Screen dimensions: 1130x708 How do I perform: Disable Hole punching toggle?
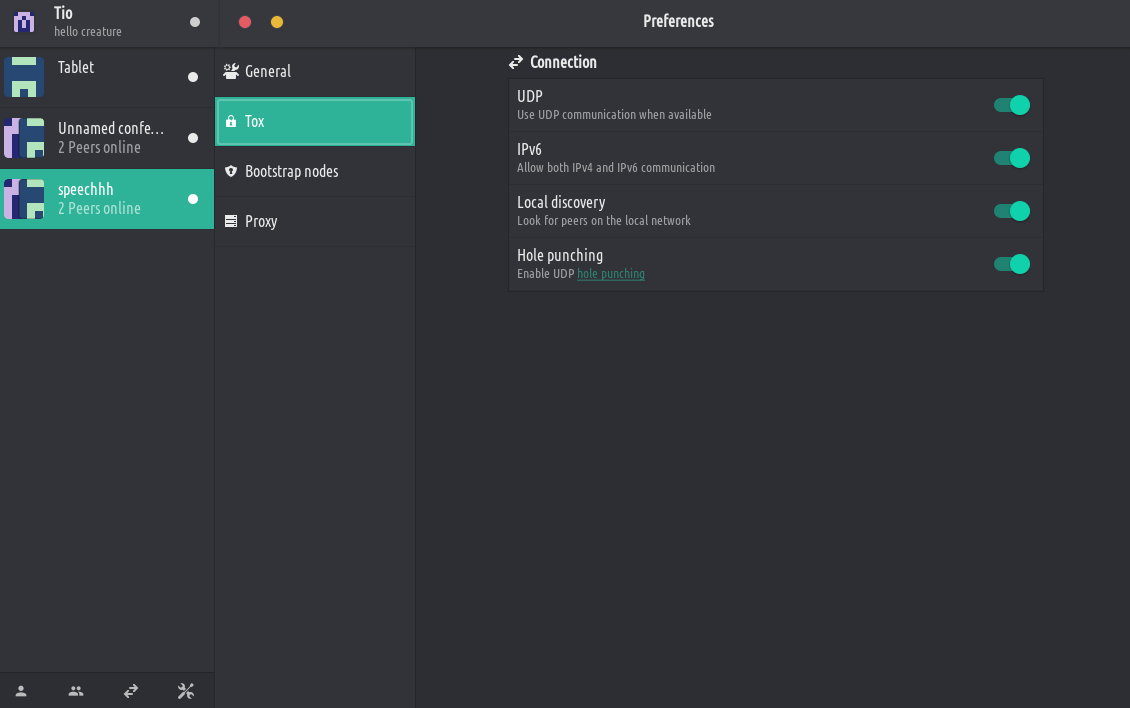[1012, 264]
